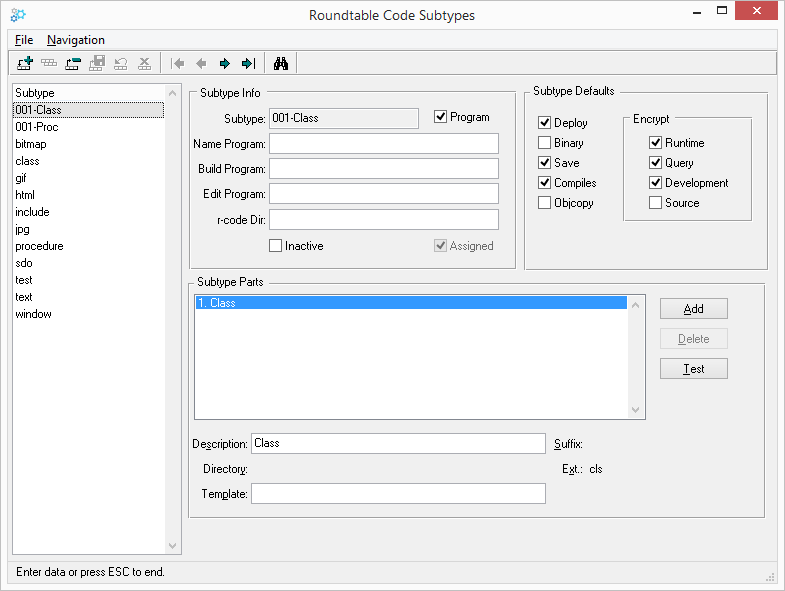Image resolution: width=785 pixels, height=591 pixels.
Task: Maximize the Roundtable Code Subtypes window
Action: (x=721, y=11)
